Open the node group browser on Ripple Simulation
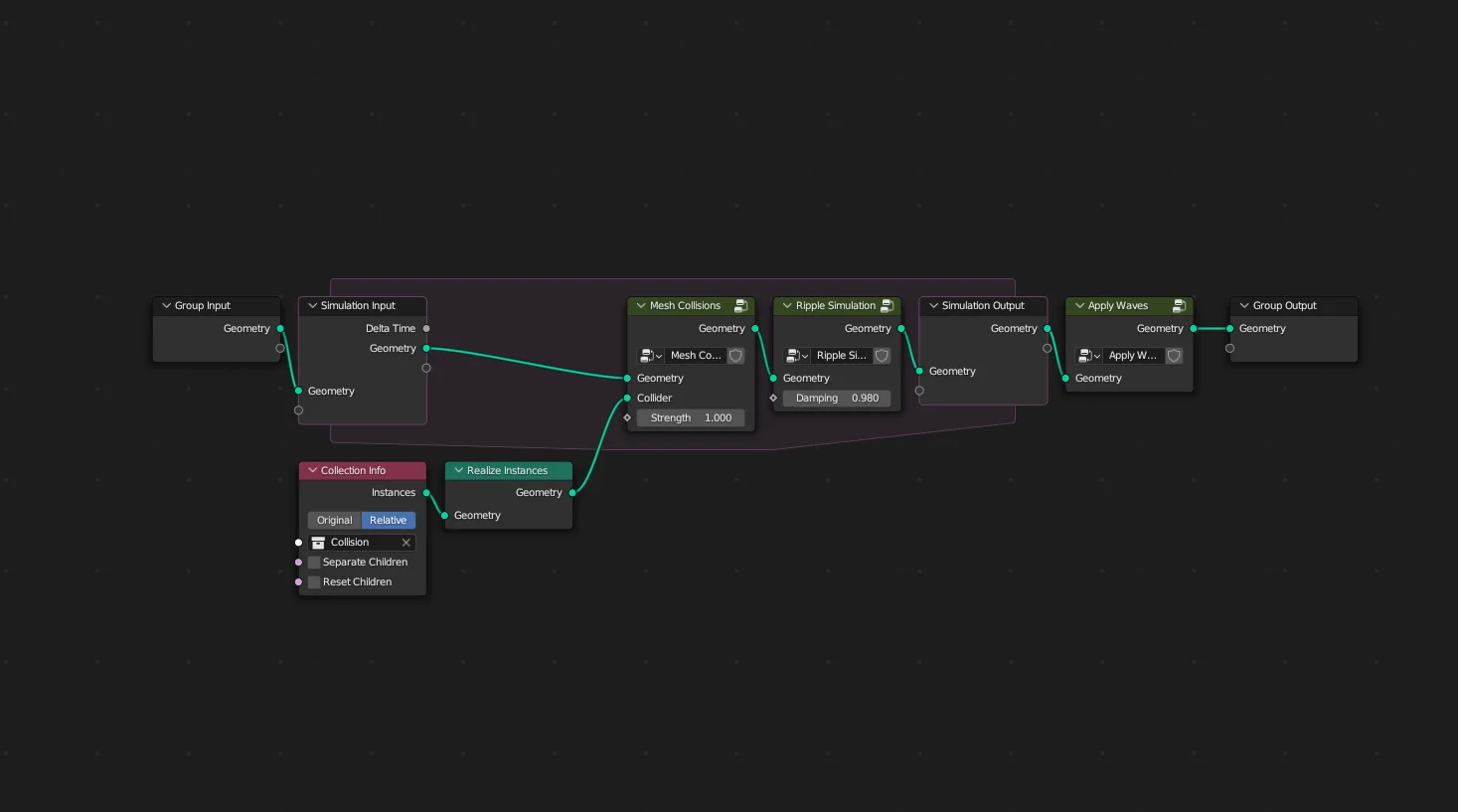Screen dimensions: 1458x812 click(797, 355)
